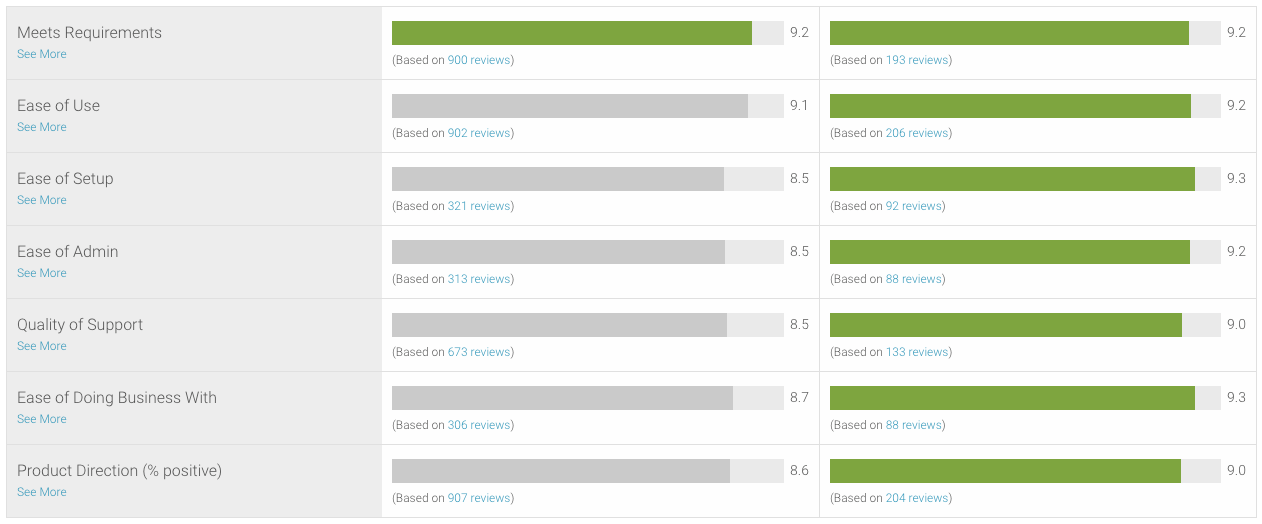Click the 206 reviews link
The width and height of the screenshot is (1262, 524).
[917, 133]
